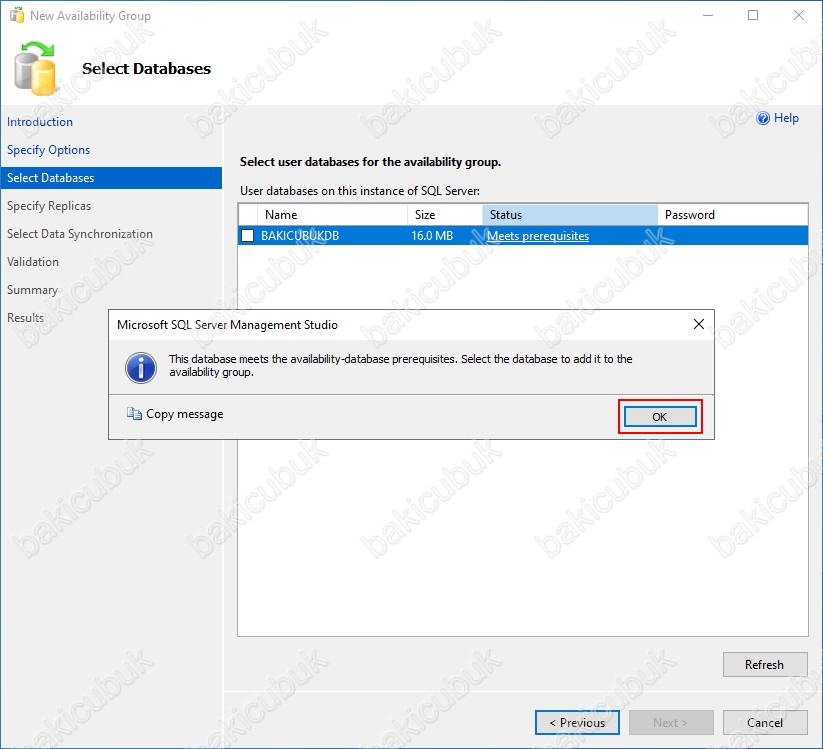Go to the Introduction page
Image resolution: width=823 pixels, height=749 pixels.
pyautogui.click(x=40, y=122)
